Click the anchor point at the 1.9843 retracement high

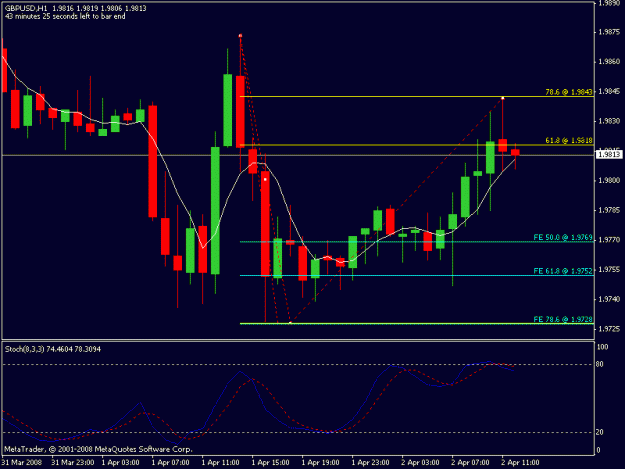[x=503, y=98]
